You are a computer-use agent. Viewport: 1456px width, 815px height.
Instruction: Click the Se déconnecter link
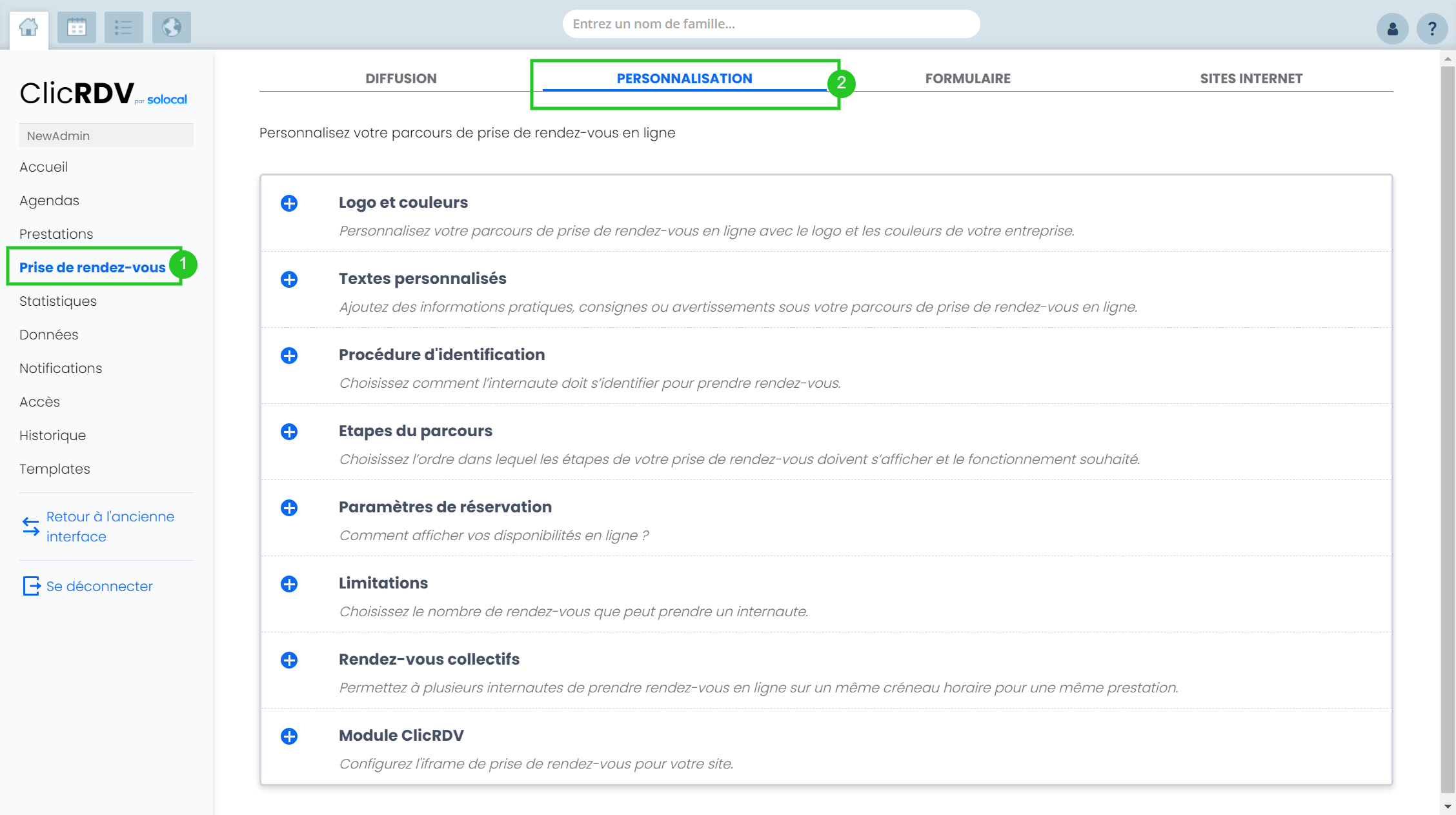tap(99, 587)
